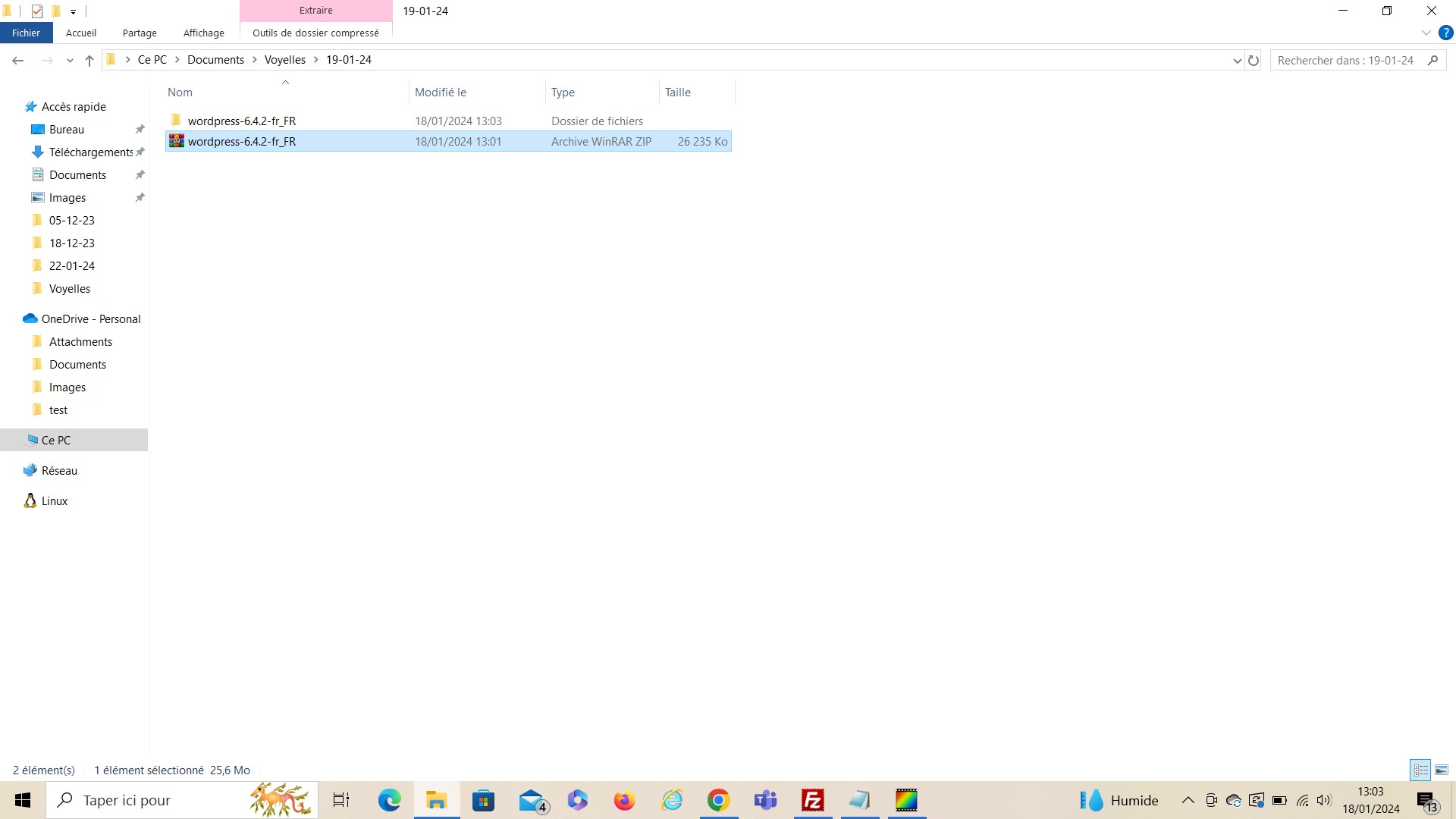The width and height of the screenshot is (1456, 819).
Task: Launch Google Chrome from taskbar
Action: 718,800
